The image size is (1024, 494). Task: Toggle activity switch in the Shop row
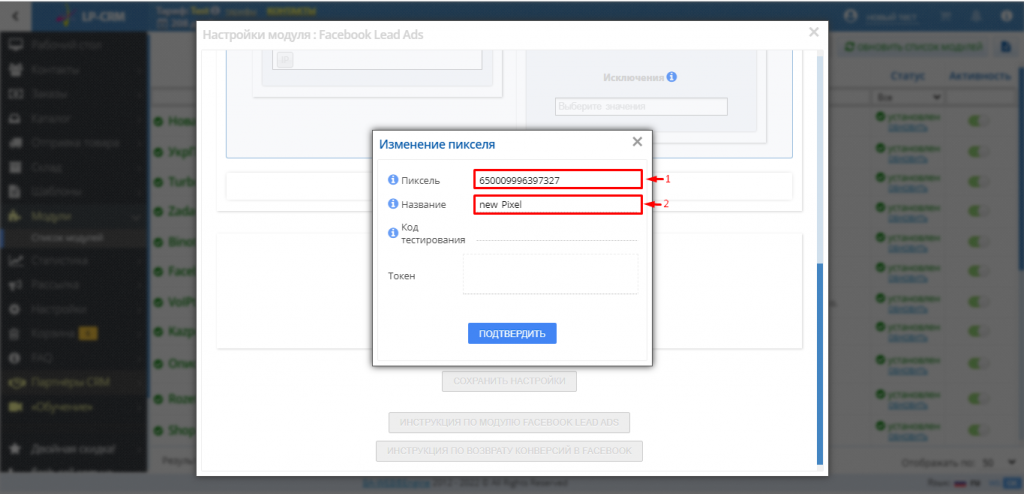(979, 429)
